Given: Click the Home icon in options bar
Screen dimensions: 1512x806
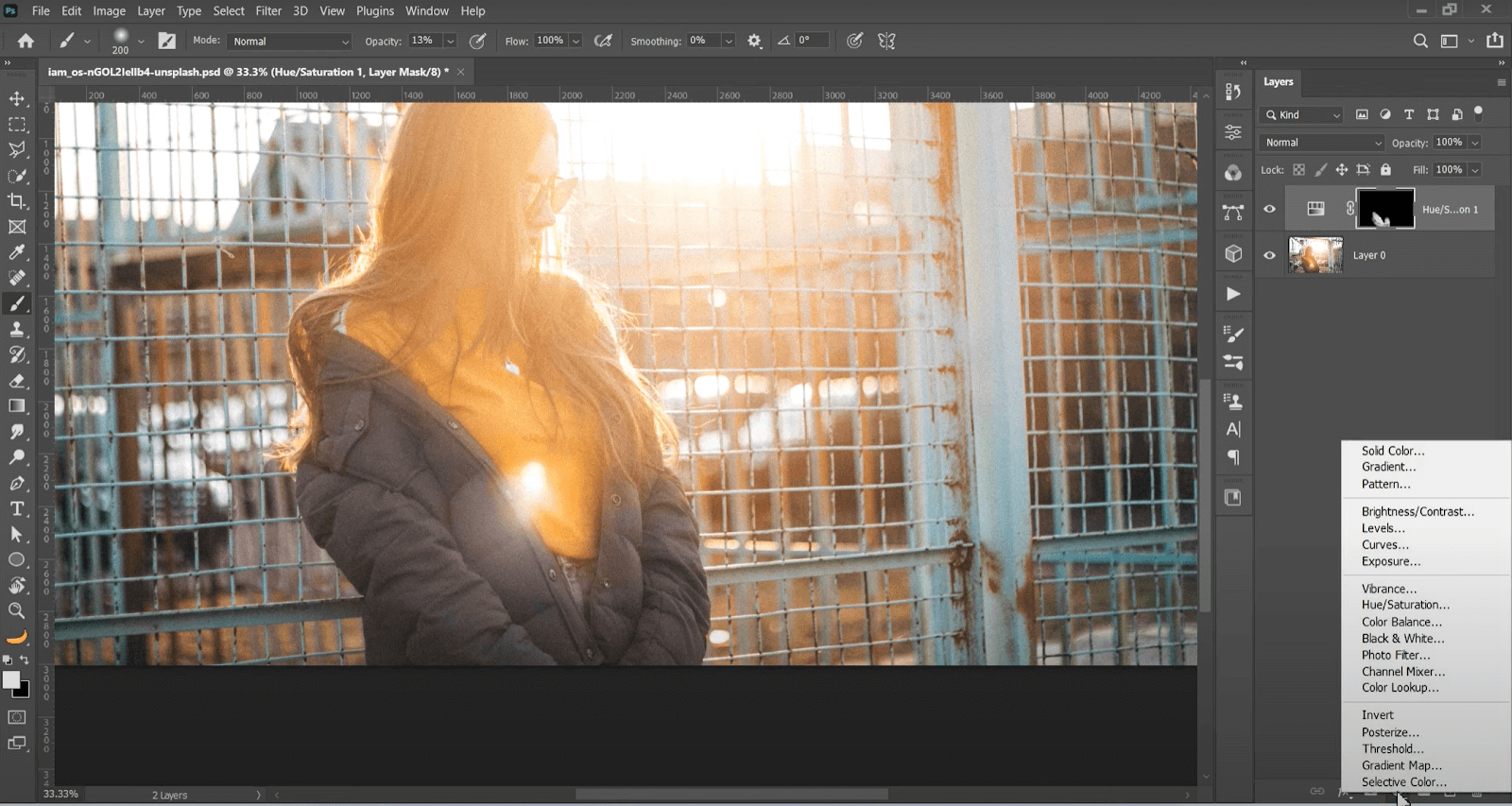Looking at the screenshot, I should [x=26, y=41].
